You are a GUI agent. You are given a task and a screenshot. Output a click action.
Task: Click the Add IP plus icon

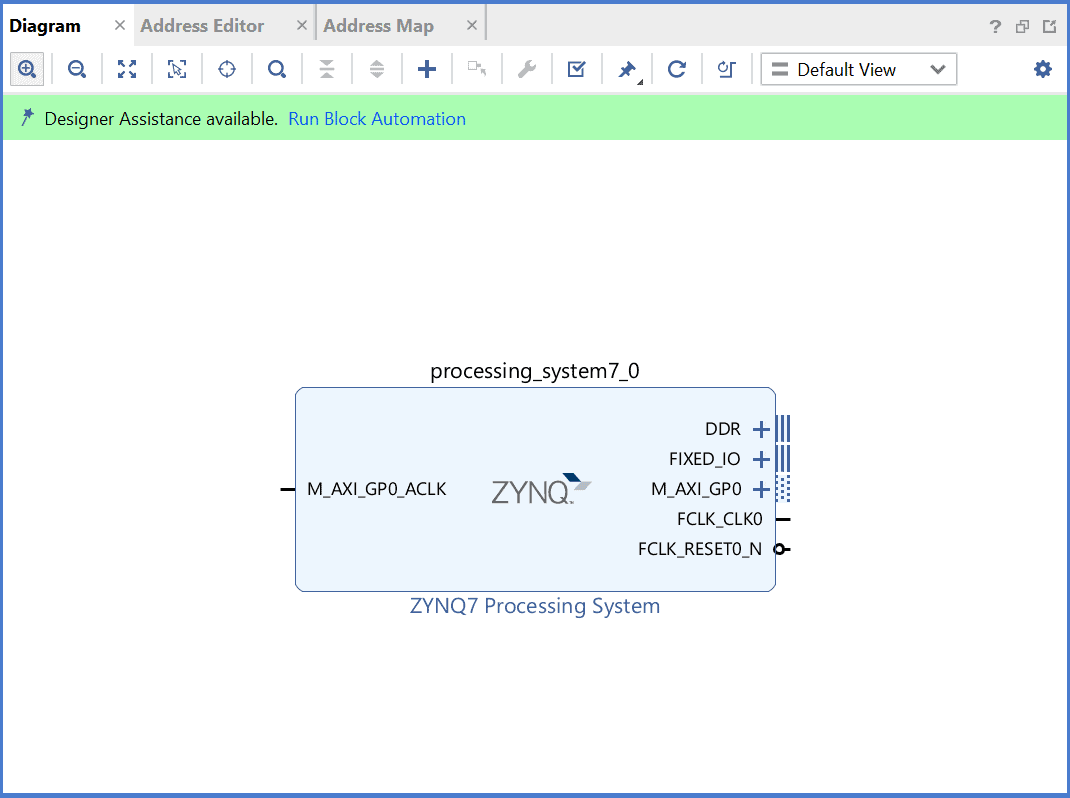427,69
